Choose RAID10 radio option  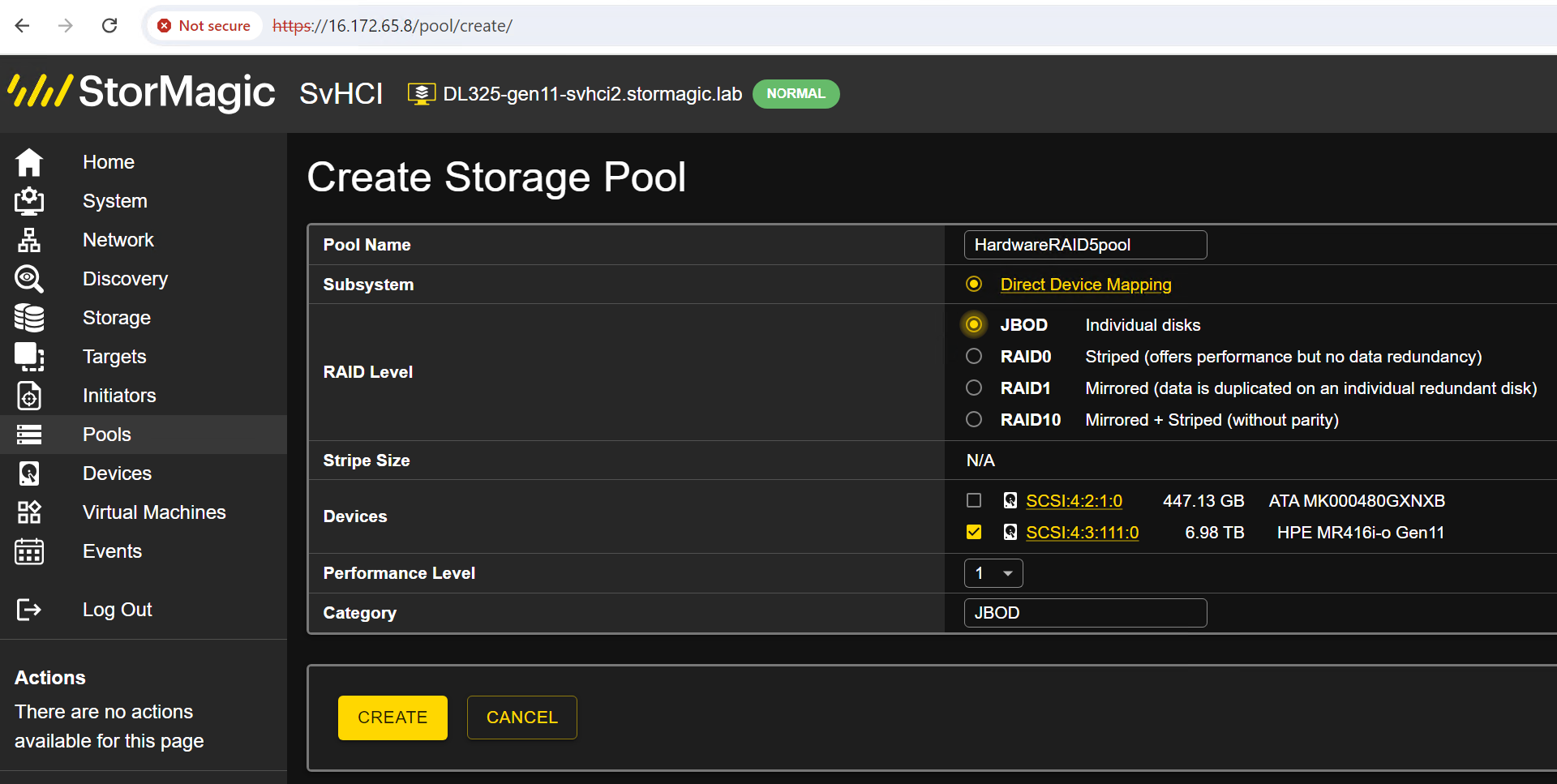click(974, 419)
